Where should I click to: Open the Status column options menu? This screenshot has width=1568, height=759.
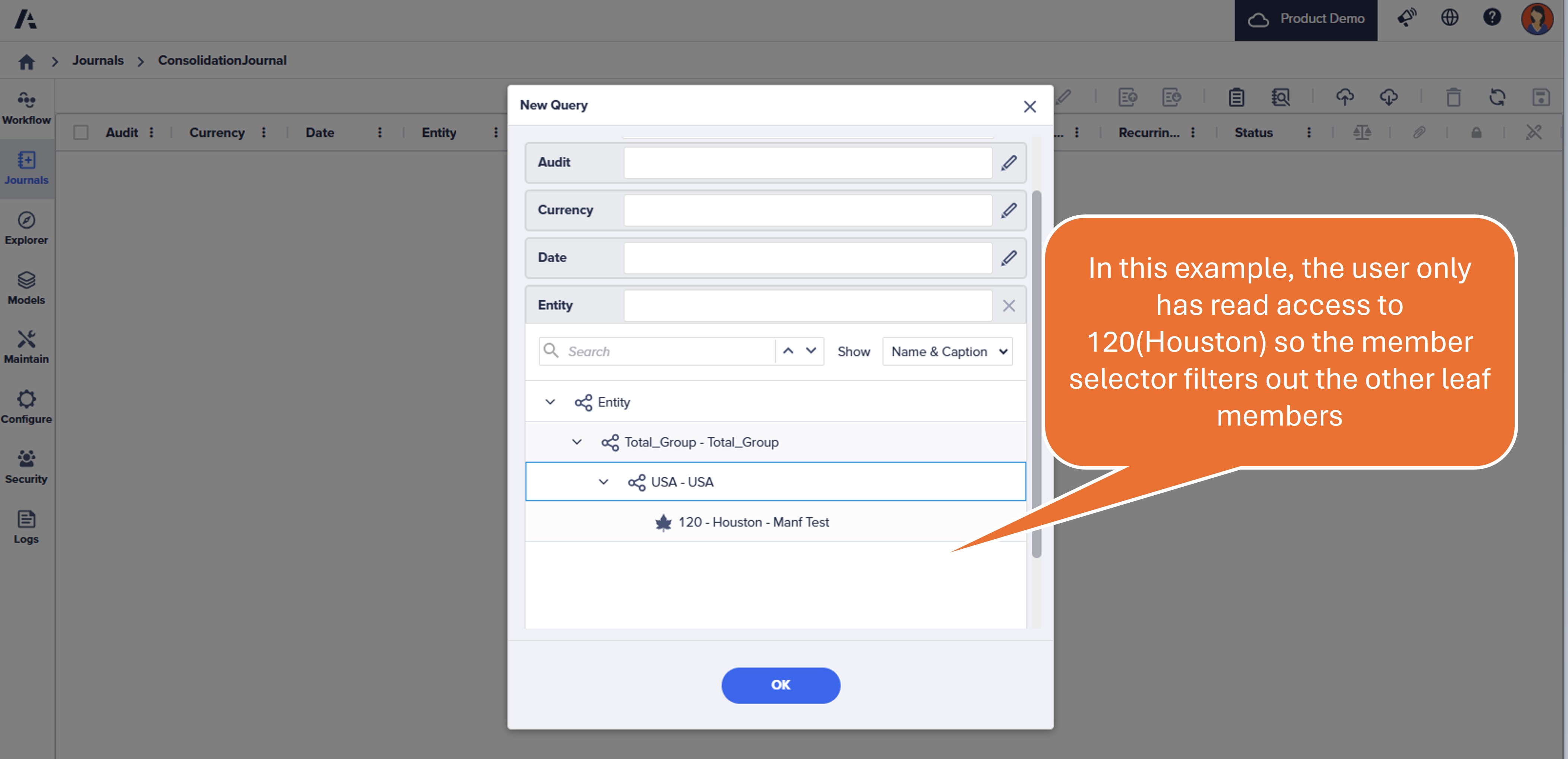pyautogui.click(x=1309, y=132)
